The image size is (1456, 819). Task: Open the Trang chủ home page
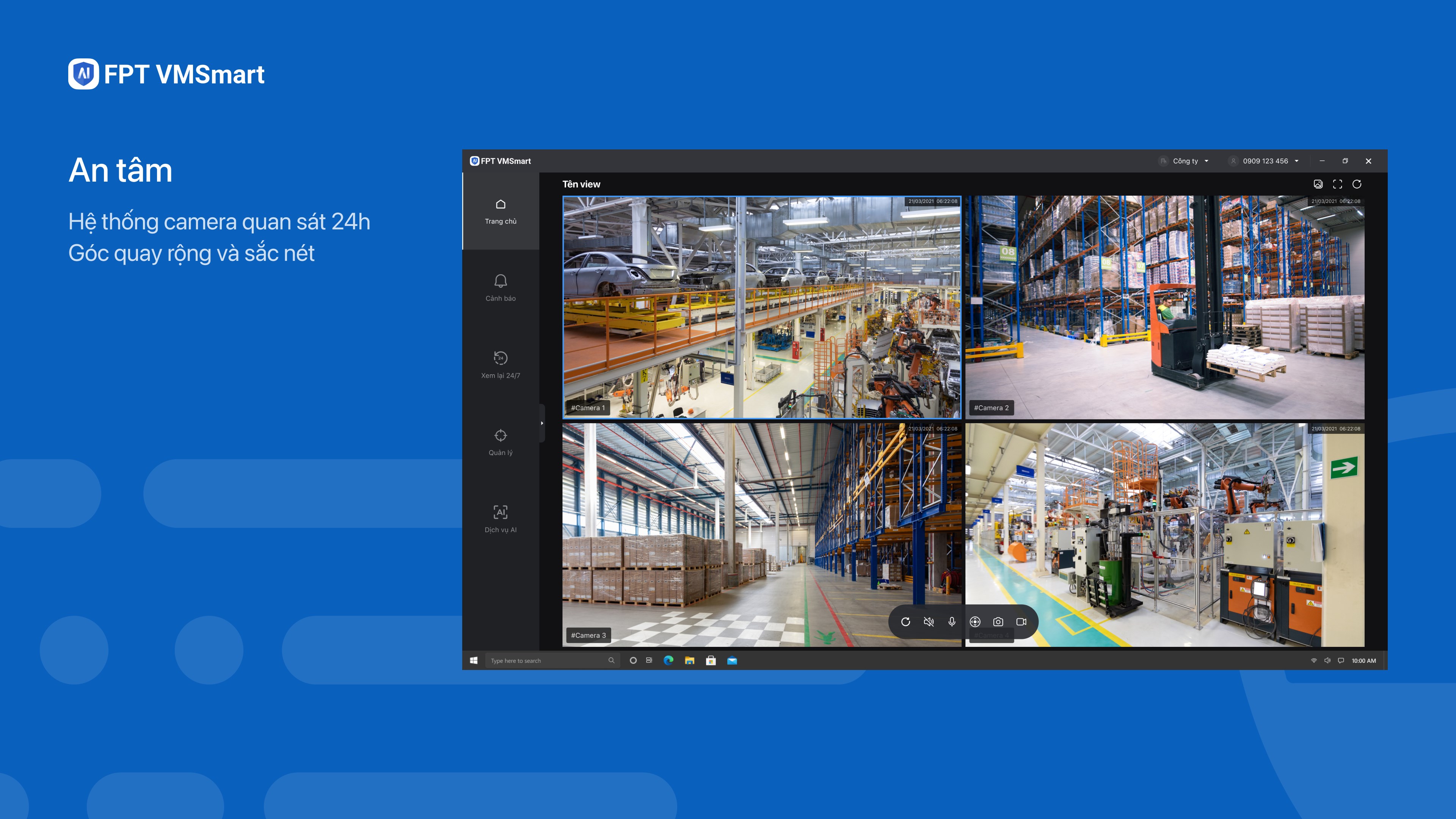pyautogui.click(x=500, y=212)
